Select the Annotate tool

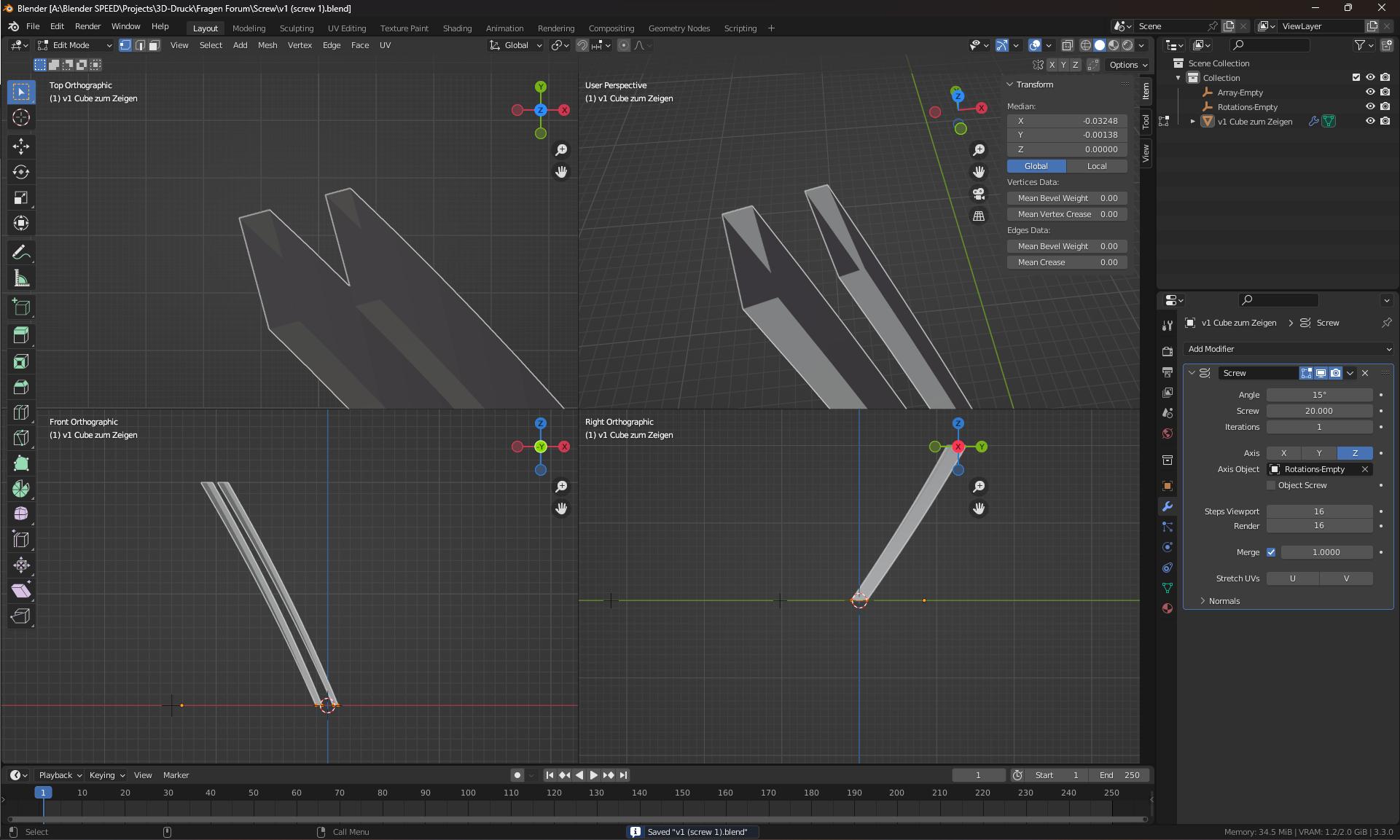tap(21, 253)
